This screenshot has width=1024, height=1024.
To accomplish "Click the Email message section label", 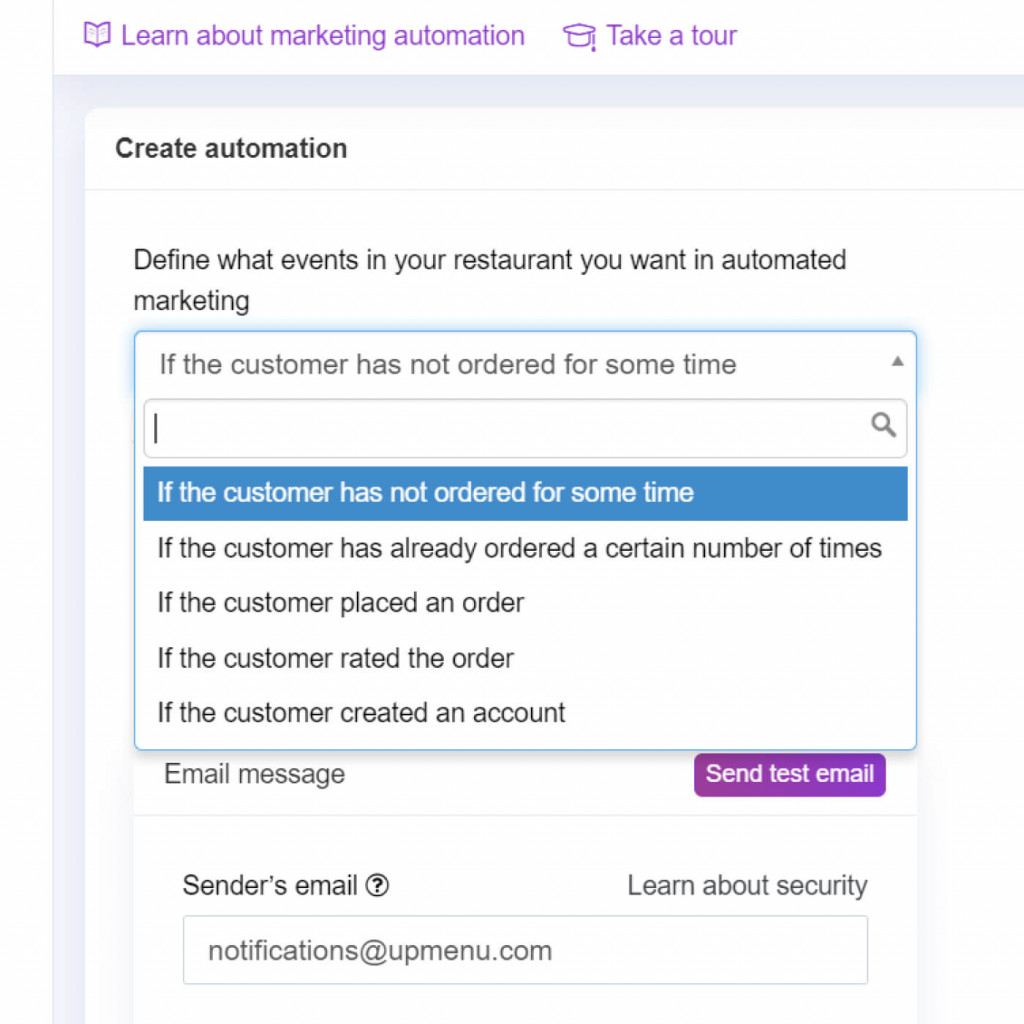I will [x=253, y=774].
